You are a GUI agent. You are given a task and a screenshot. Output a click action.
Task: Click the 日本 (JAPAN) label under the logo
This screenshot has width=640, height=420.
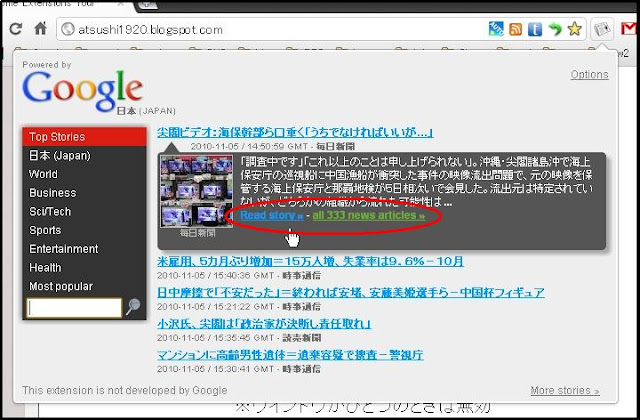pos(146,111)
